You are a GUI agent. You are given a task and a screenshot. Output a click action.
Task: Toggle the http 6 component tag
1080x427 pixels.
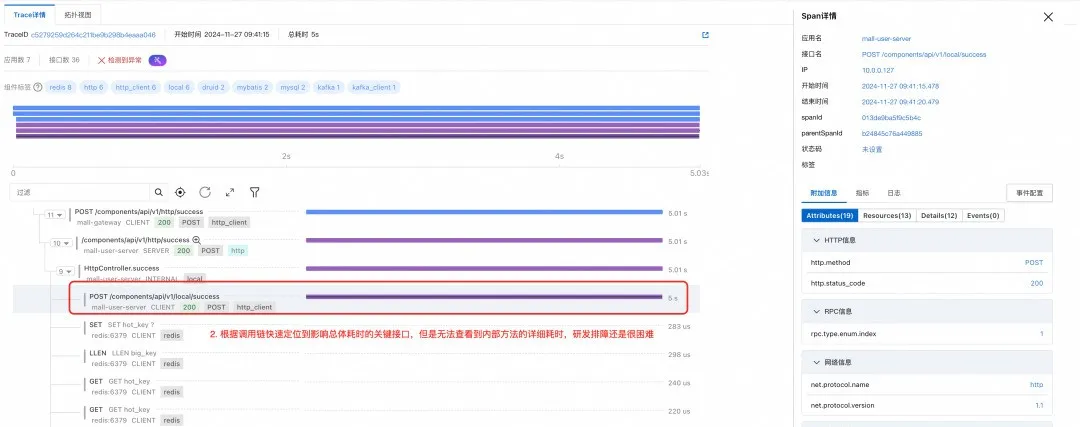(94, 87)
